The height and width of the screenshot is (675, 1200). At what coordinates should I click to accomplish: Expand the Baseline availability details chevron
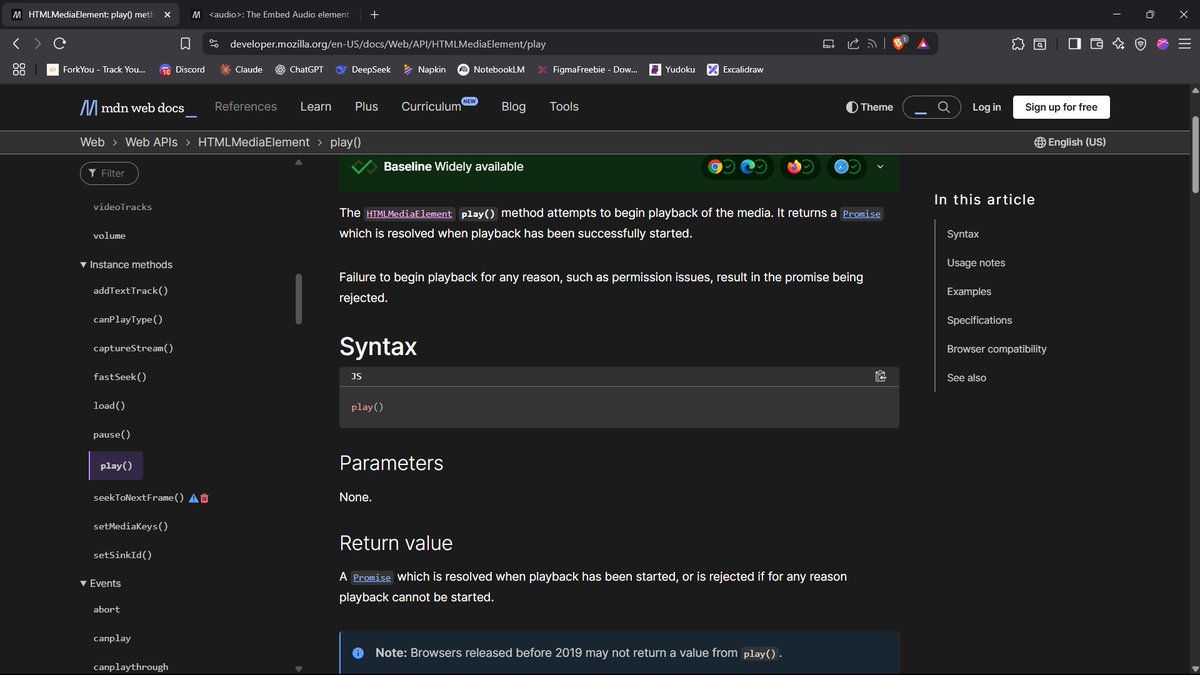(x=880, y=167)
